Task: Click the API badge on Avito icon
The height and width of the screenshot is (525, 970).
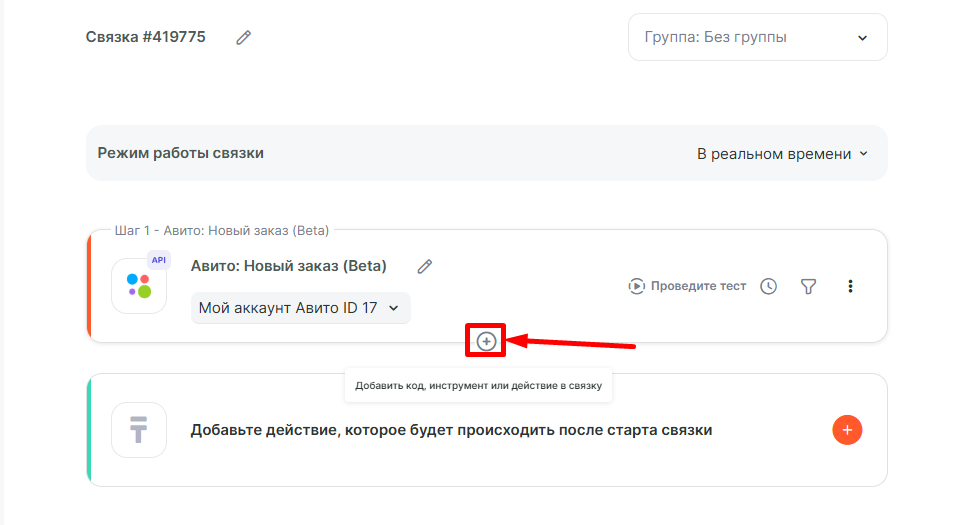Action: [158, 259]
